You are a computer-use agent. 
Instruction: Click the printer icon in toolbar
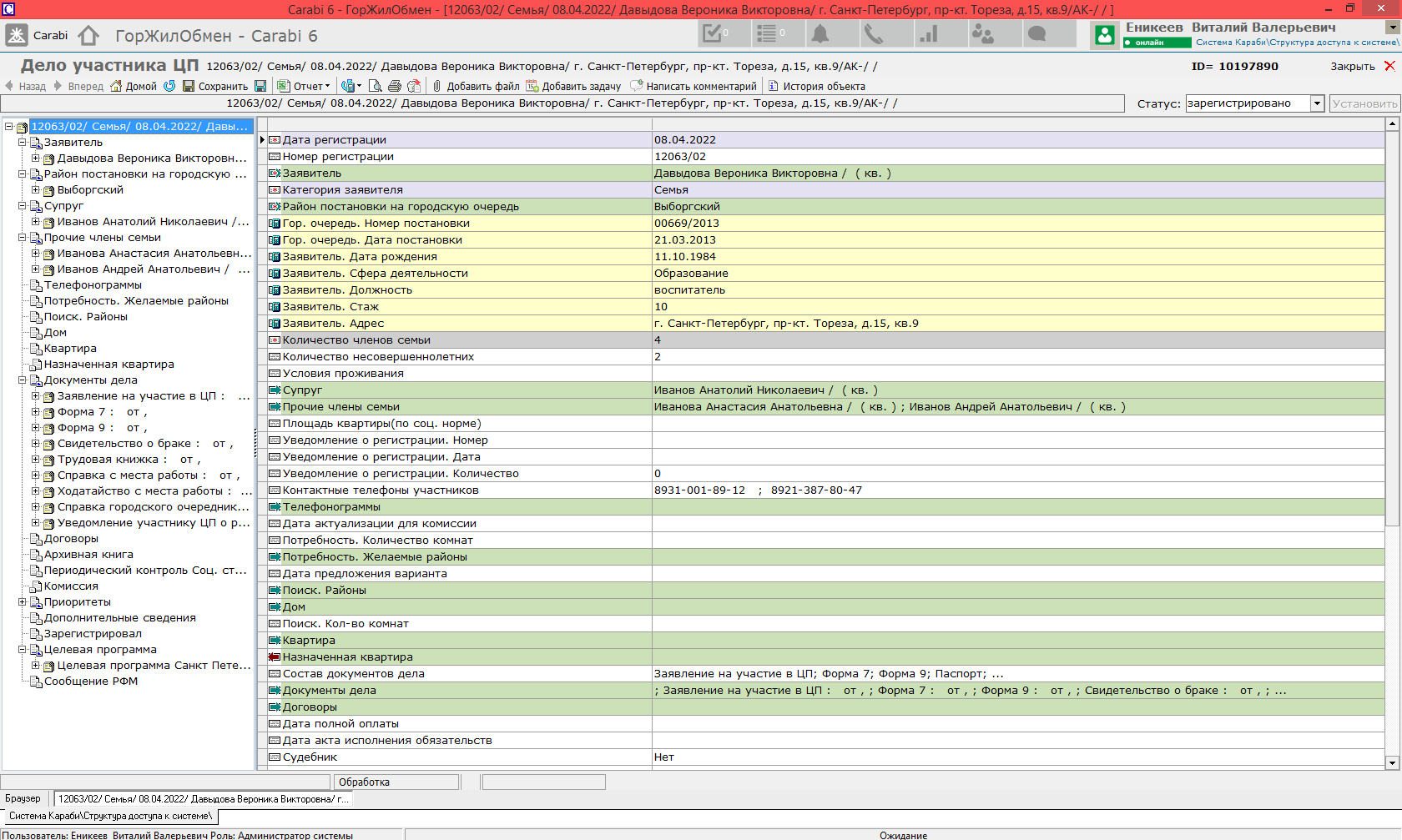395,86
